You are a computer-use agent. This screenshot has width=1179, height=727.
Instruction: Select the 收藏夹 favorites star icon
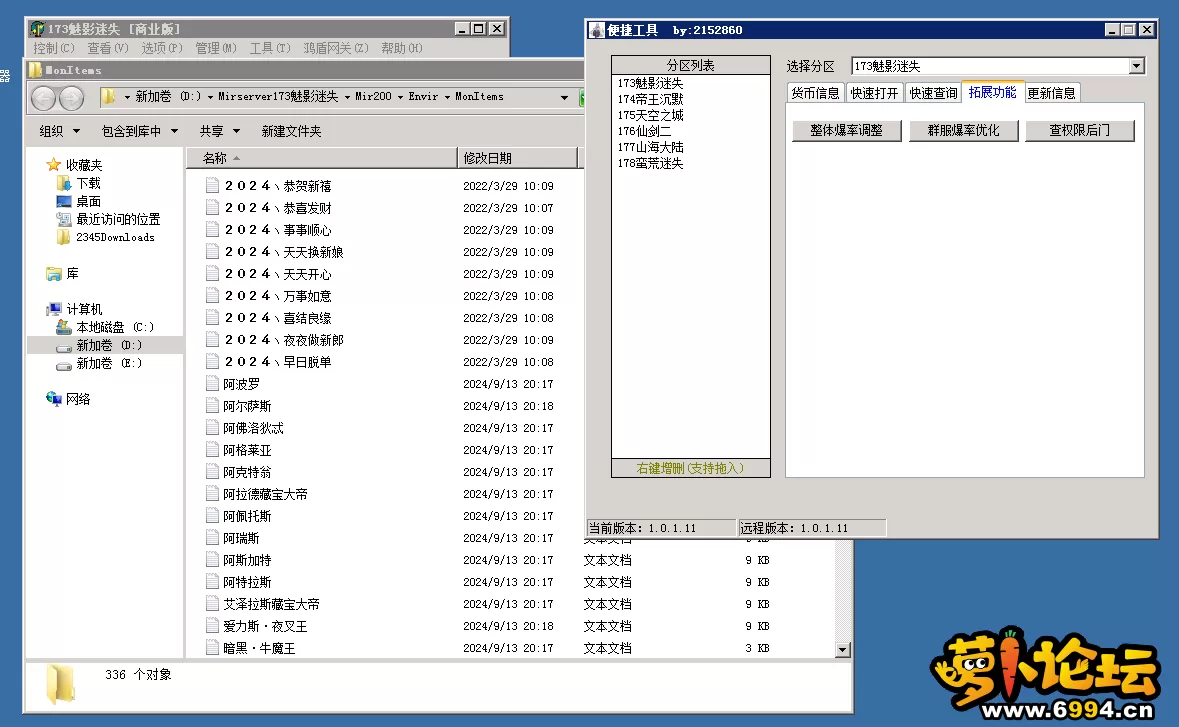tap(53, 165)
